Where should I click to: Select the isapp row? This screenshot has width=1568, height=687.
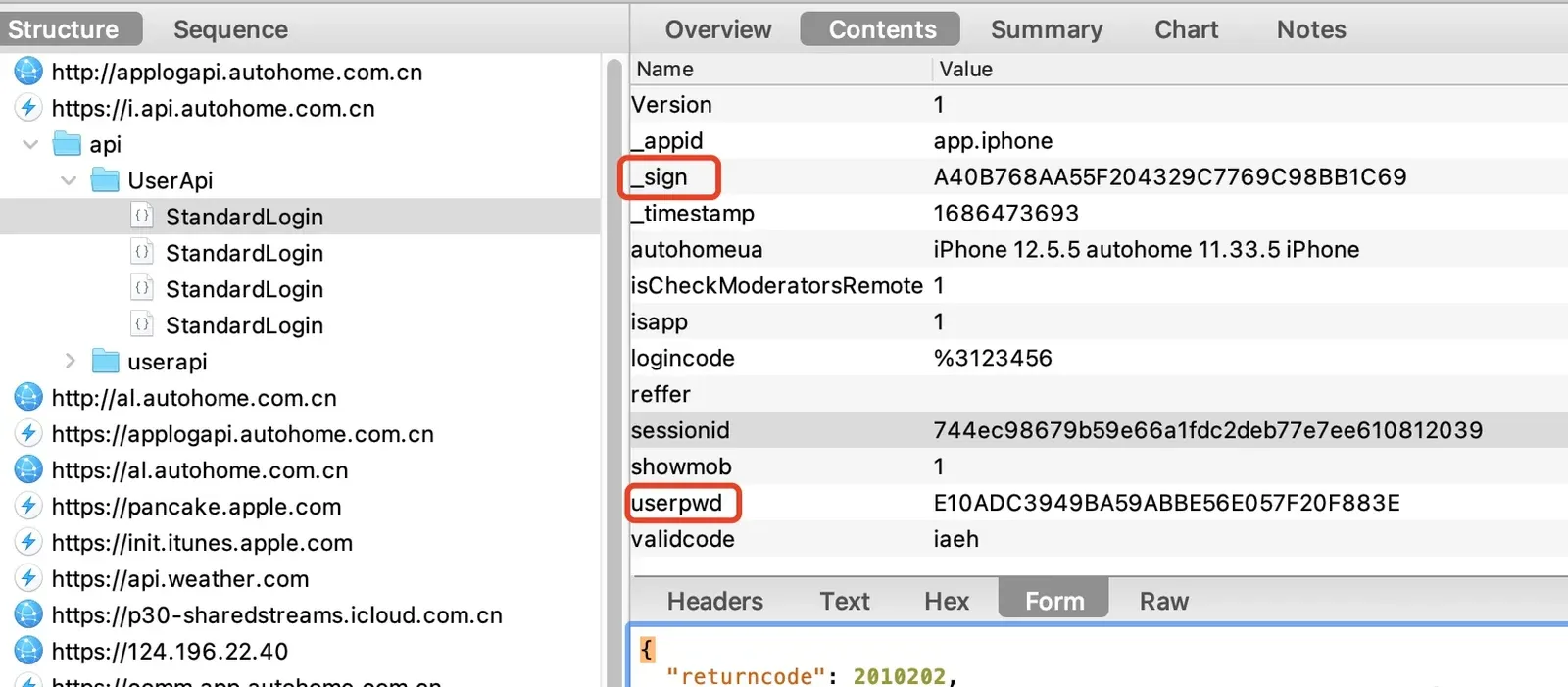[1099, 322]
